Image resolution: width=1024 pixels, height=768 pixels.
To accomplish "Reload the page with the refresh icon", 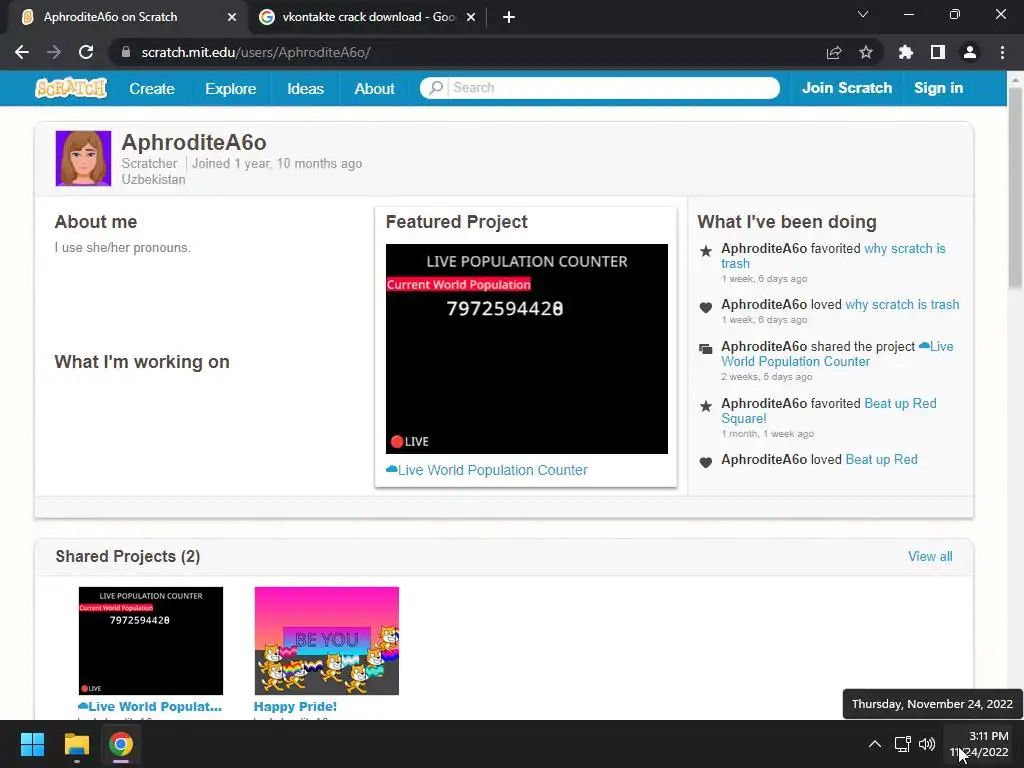I will coord(86,52).
